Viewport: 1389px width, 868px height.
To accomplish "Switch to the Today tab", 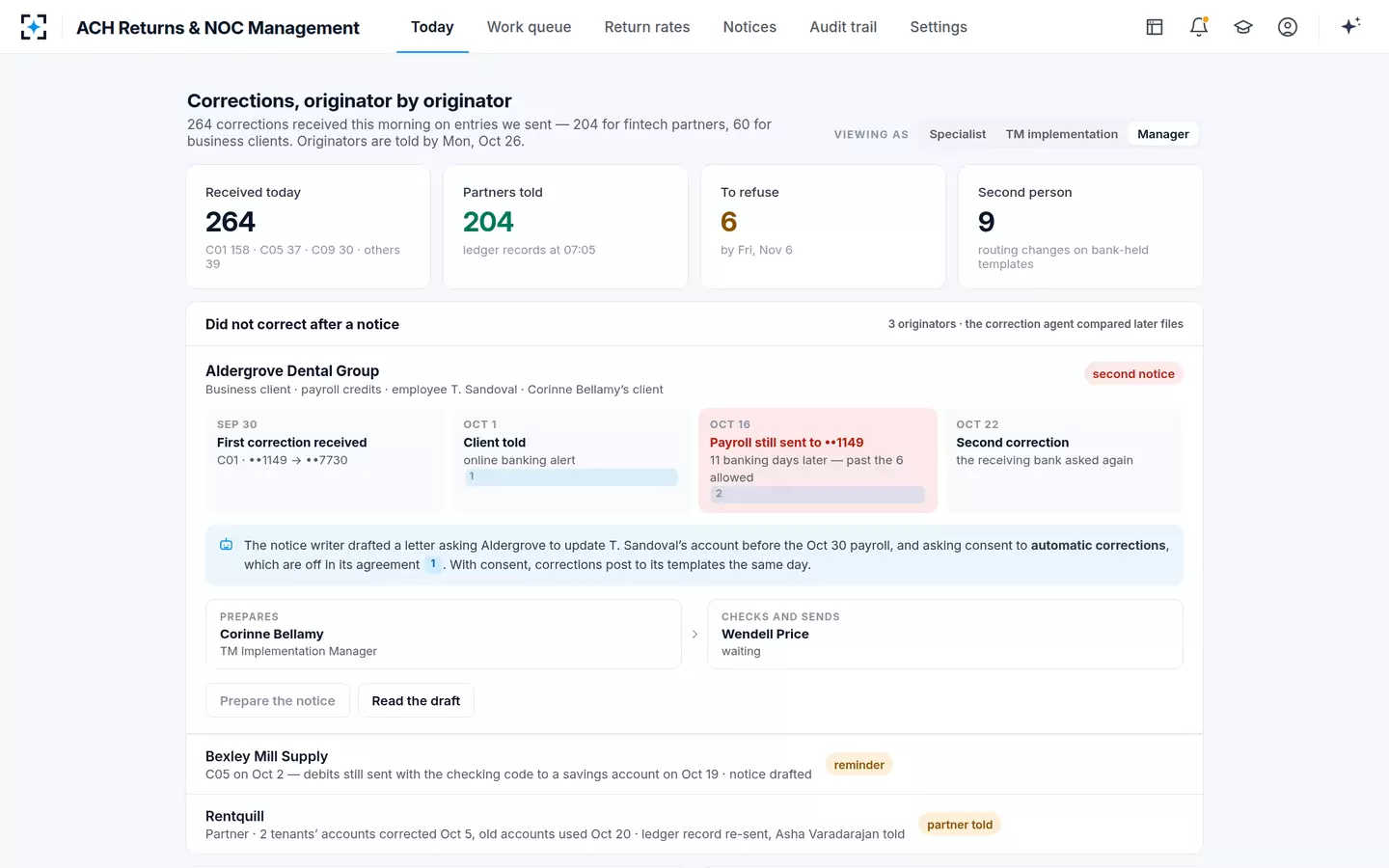I will click(432, 27).
